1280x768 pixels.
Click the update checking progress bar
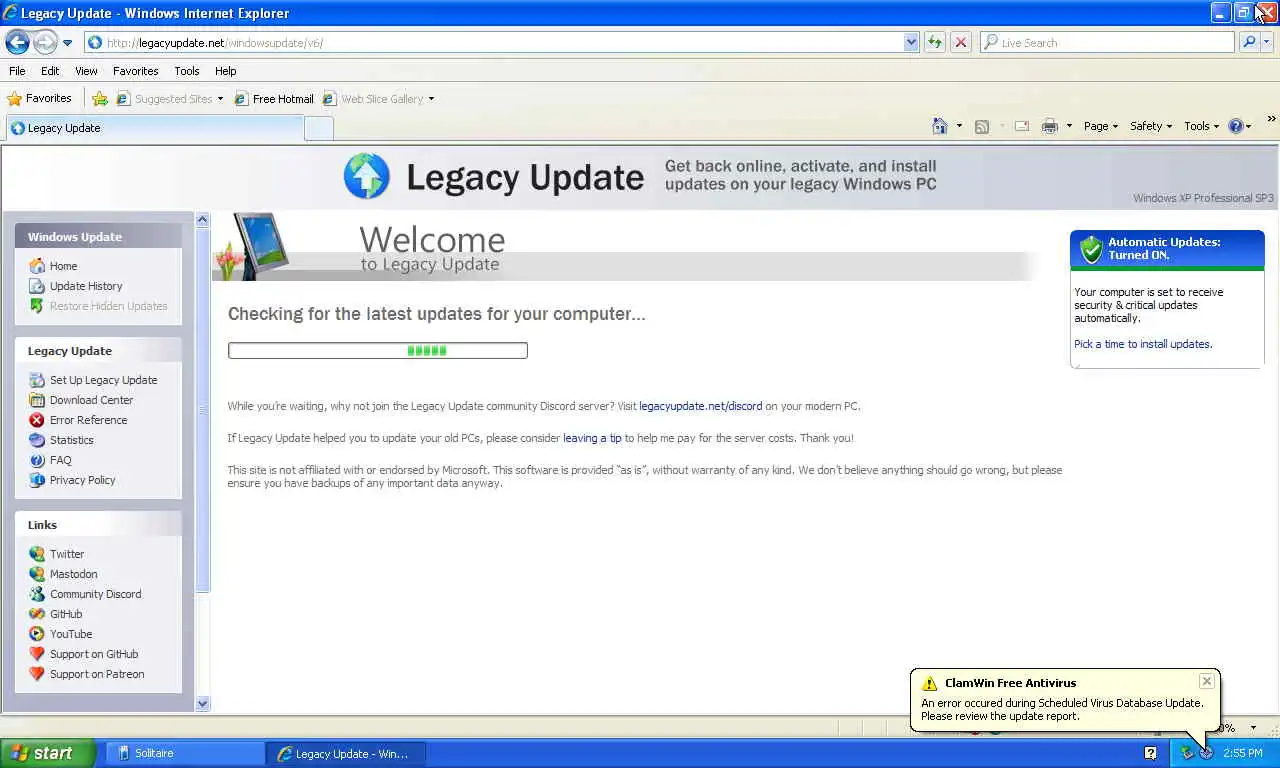pyautogui.click(x=377, y=350)
